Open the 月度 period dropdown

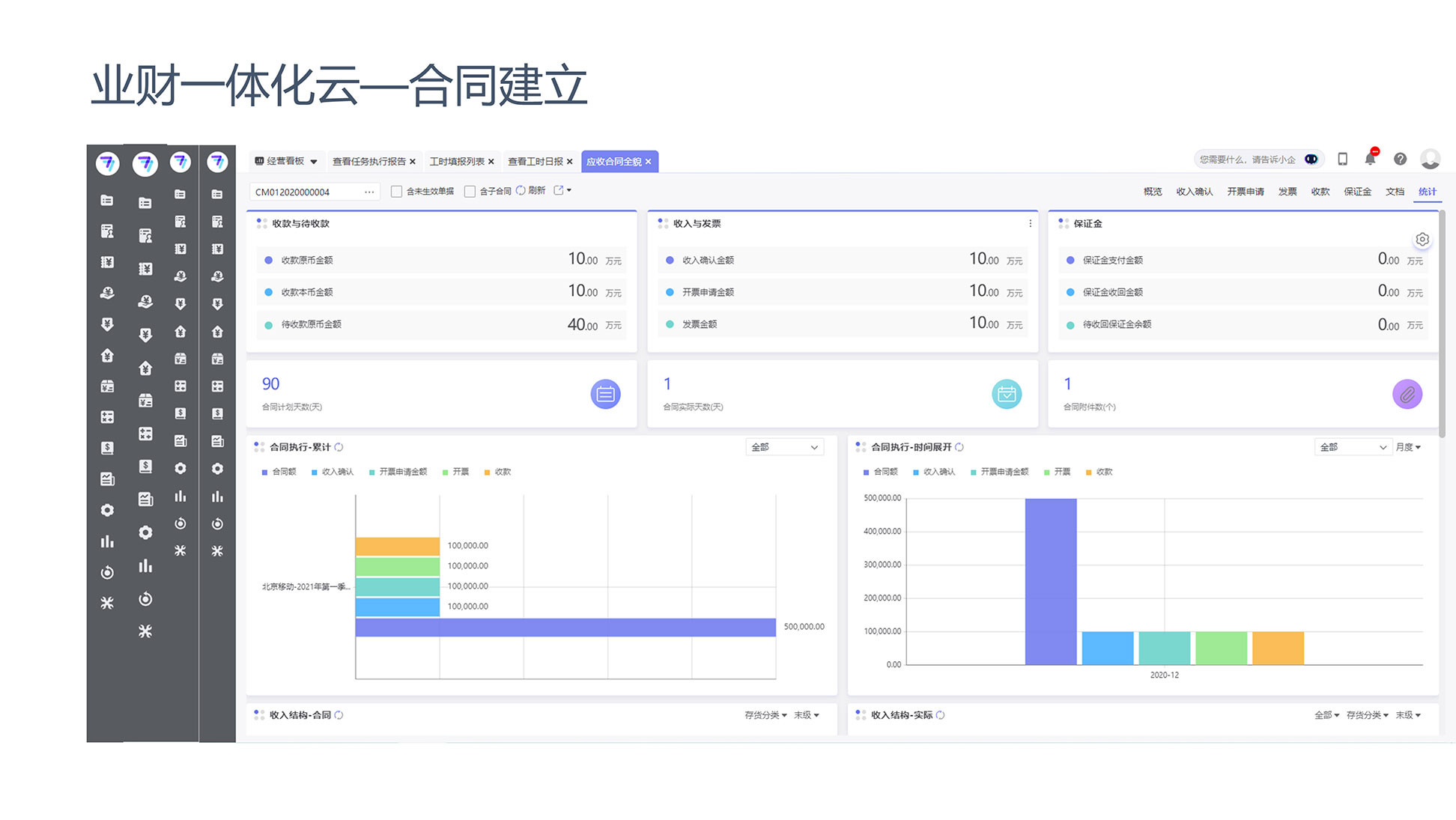tap(1407, 447)
